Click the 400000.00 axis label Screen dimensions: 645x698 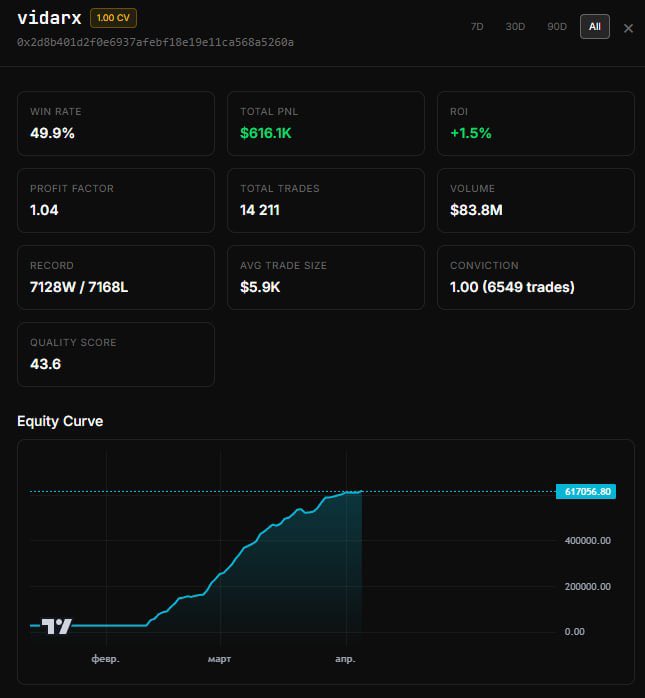pyautogui.click(x=588, y=540)
